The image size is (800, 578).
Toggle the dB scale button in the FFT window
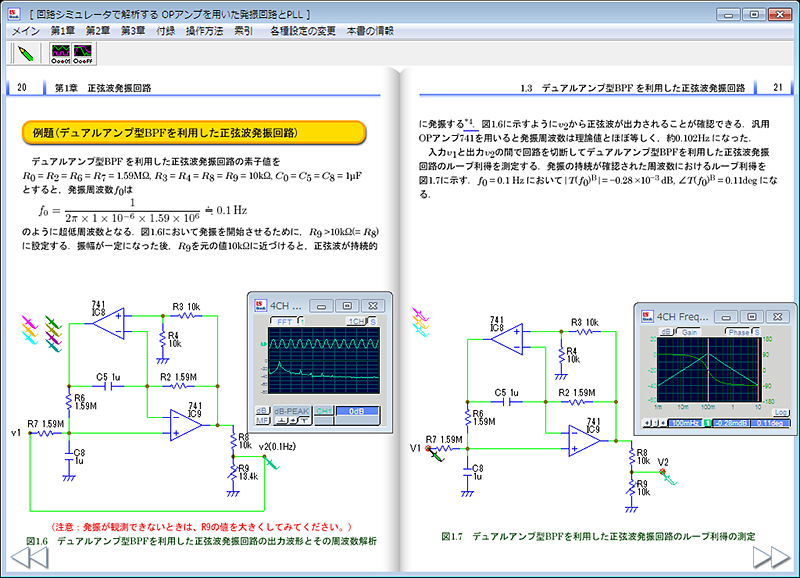pyautogui.click(x=262, y=411)
